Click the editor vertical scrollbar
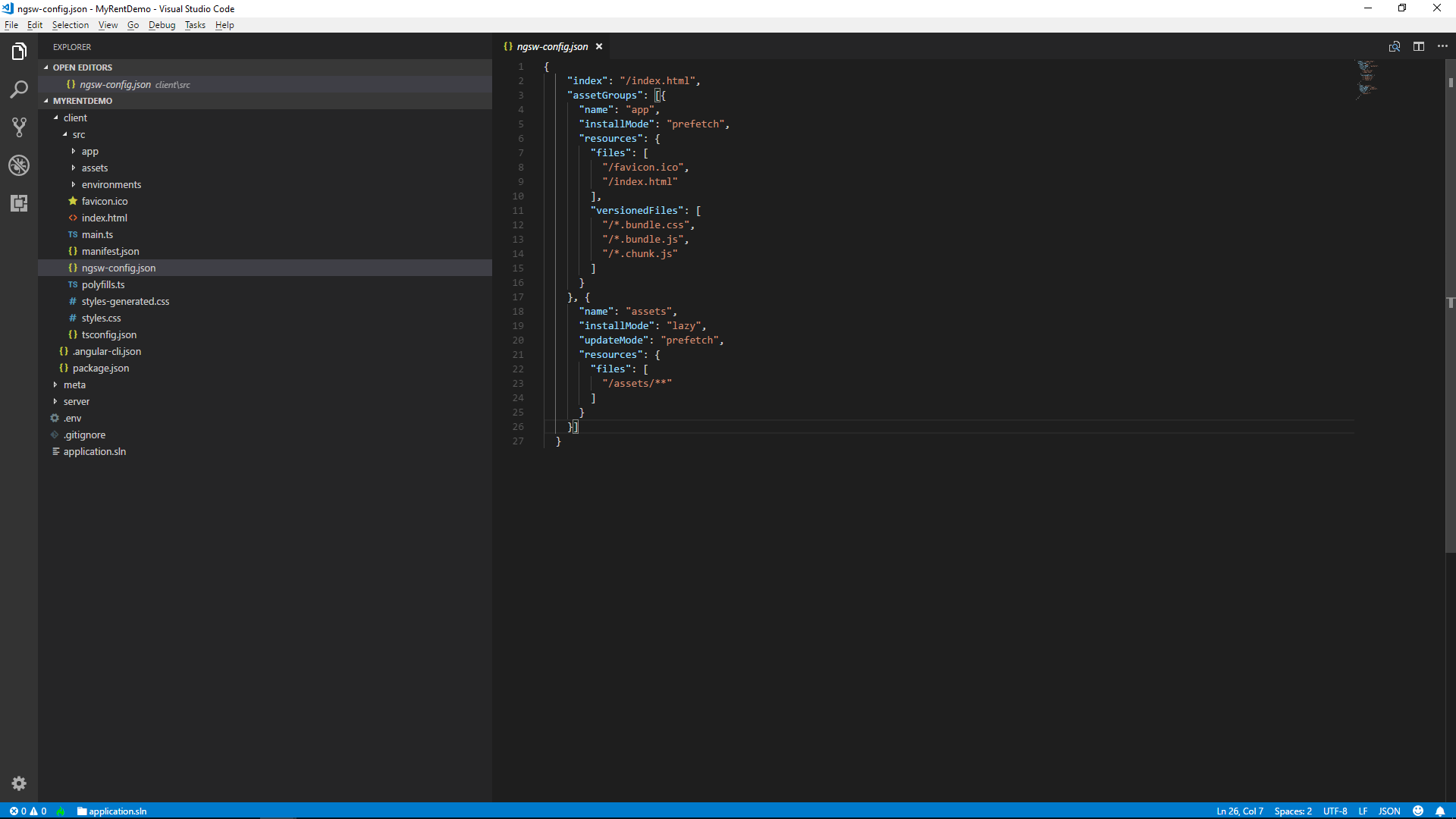The width and height of the screenshot is (1456, 819). (x=1450, y=303)
